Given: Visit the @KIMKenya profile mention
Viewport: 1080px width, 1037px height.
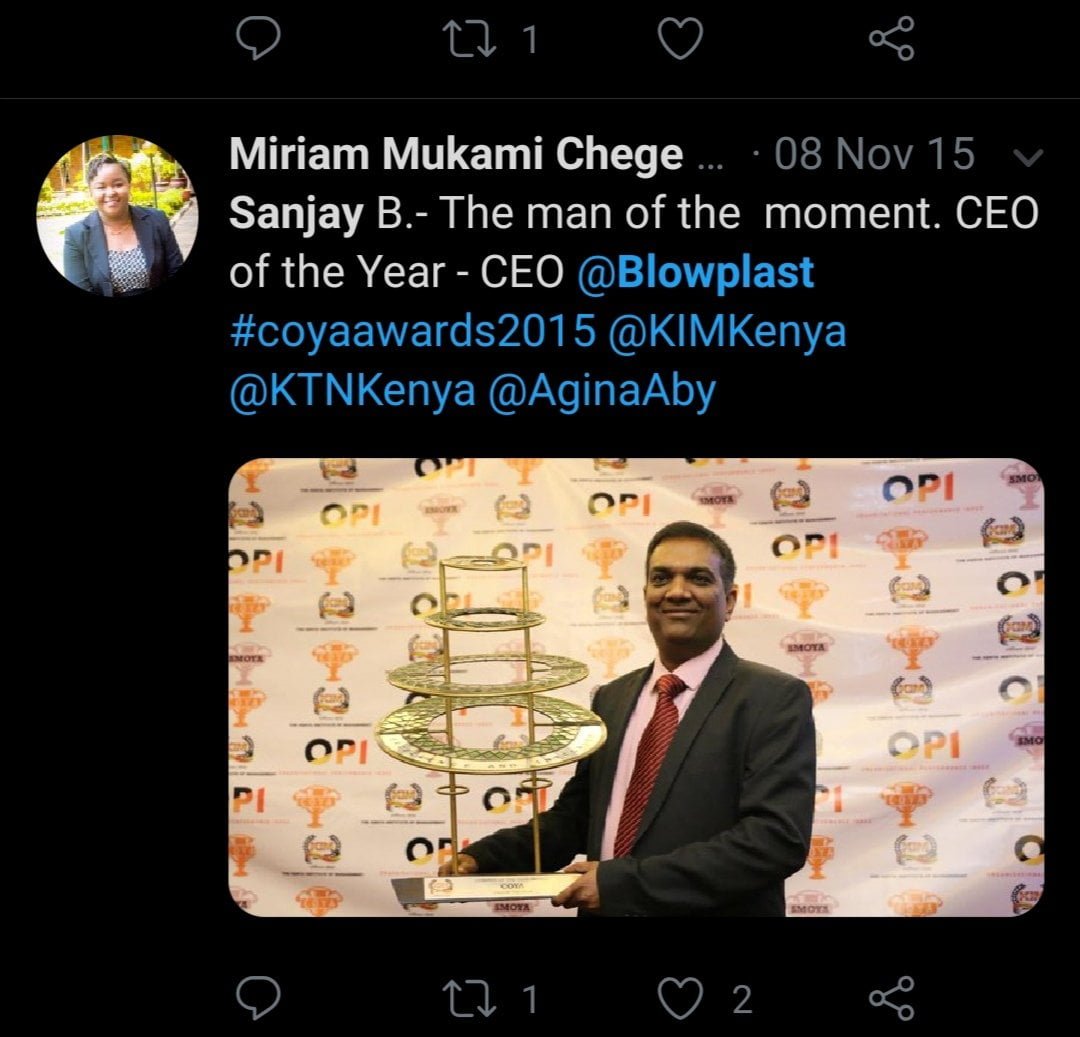Looking at the screenshot, I should point(727,331).
